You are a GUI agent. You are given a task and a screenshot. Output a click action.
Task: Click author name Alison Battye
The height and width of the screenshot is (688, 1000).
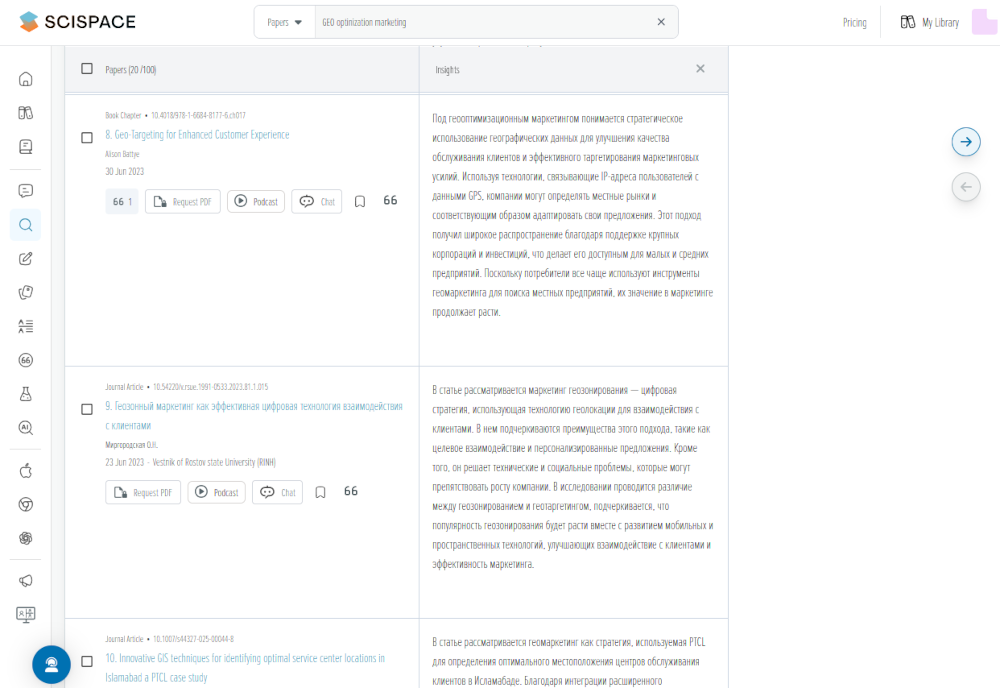click(x=122, y=154)
